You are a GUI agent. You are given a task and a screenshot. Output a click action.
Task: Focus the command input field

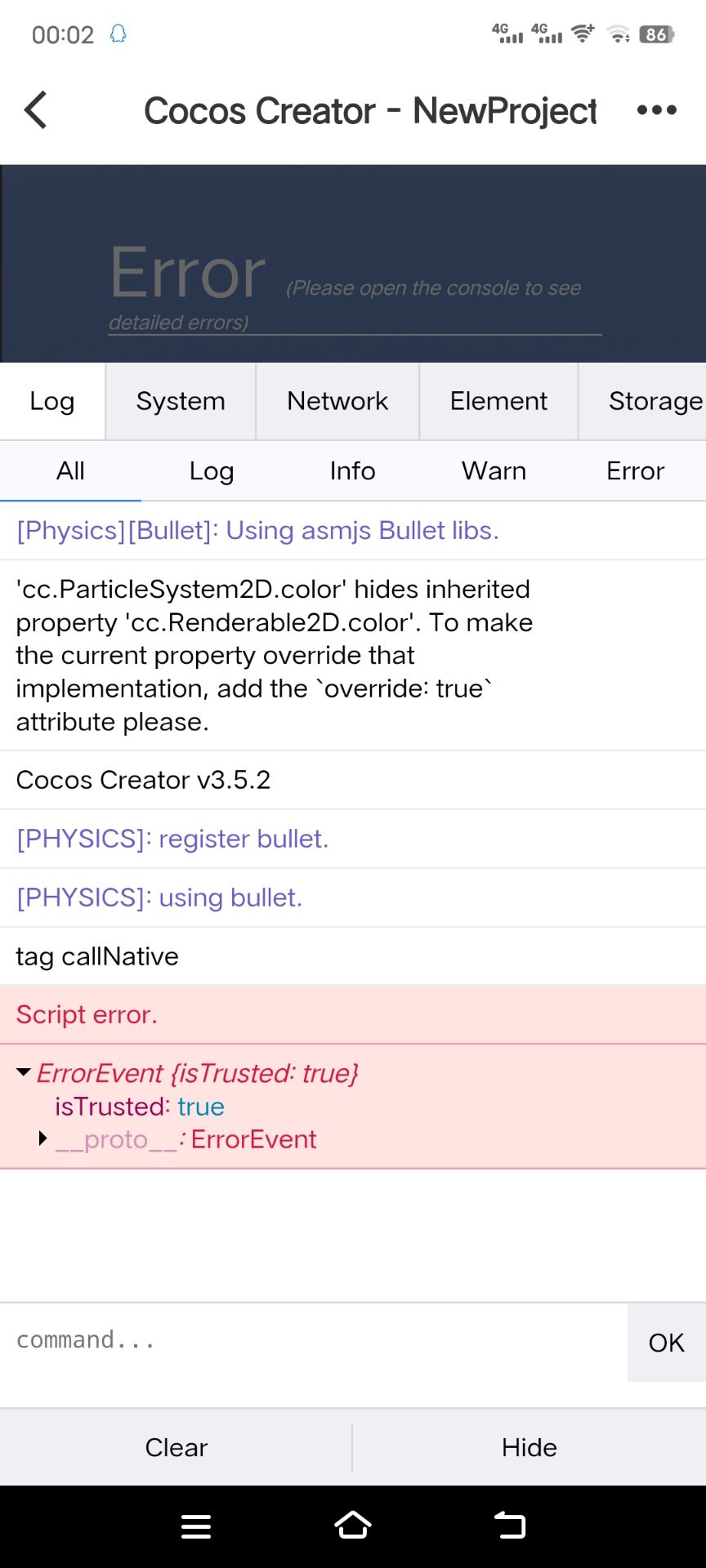[x=311, y=1340]
